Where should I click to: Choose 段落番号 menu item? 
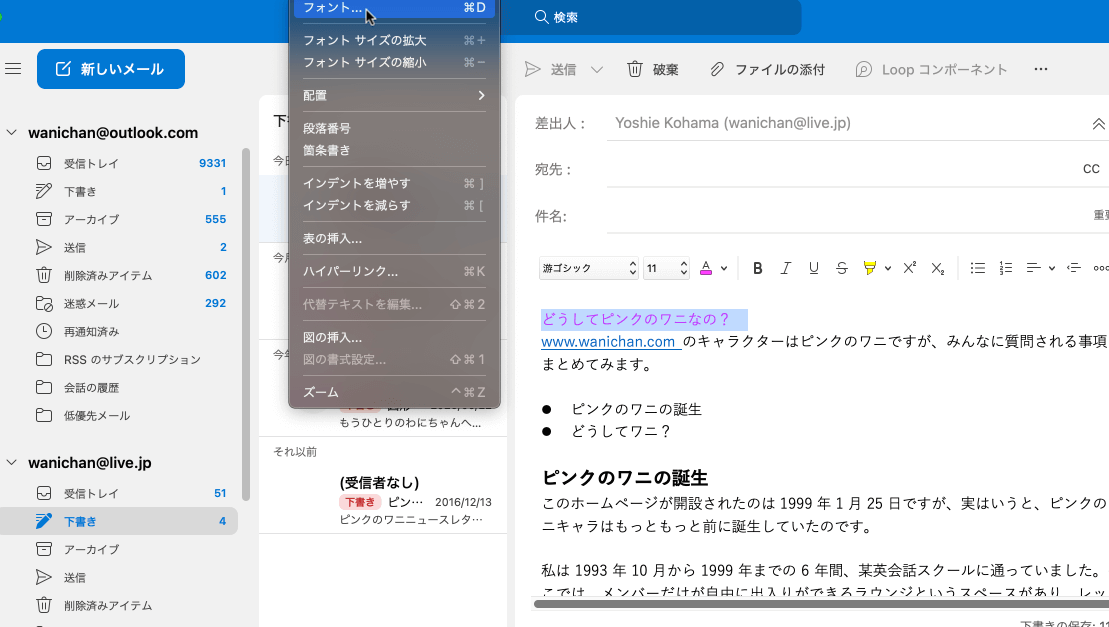click(394, 128)
